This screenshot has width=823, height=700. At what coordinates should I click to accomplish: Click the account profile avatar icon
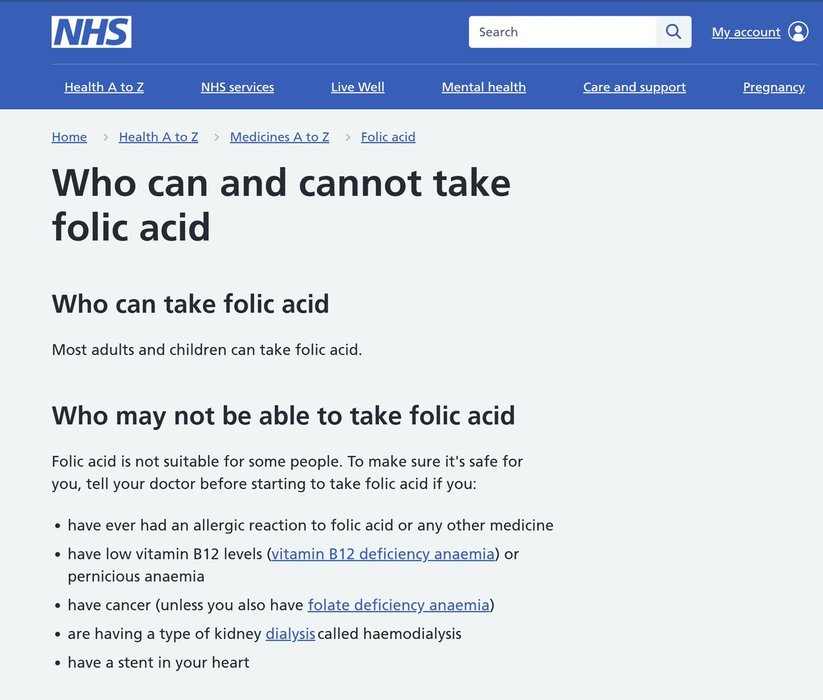(798, 32)
